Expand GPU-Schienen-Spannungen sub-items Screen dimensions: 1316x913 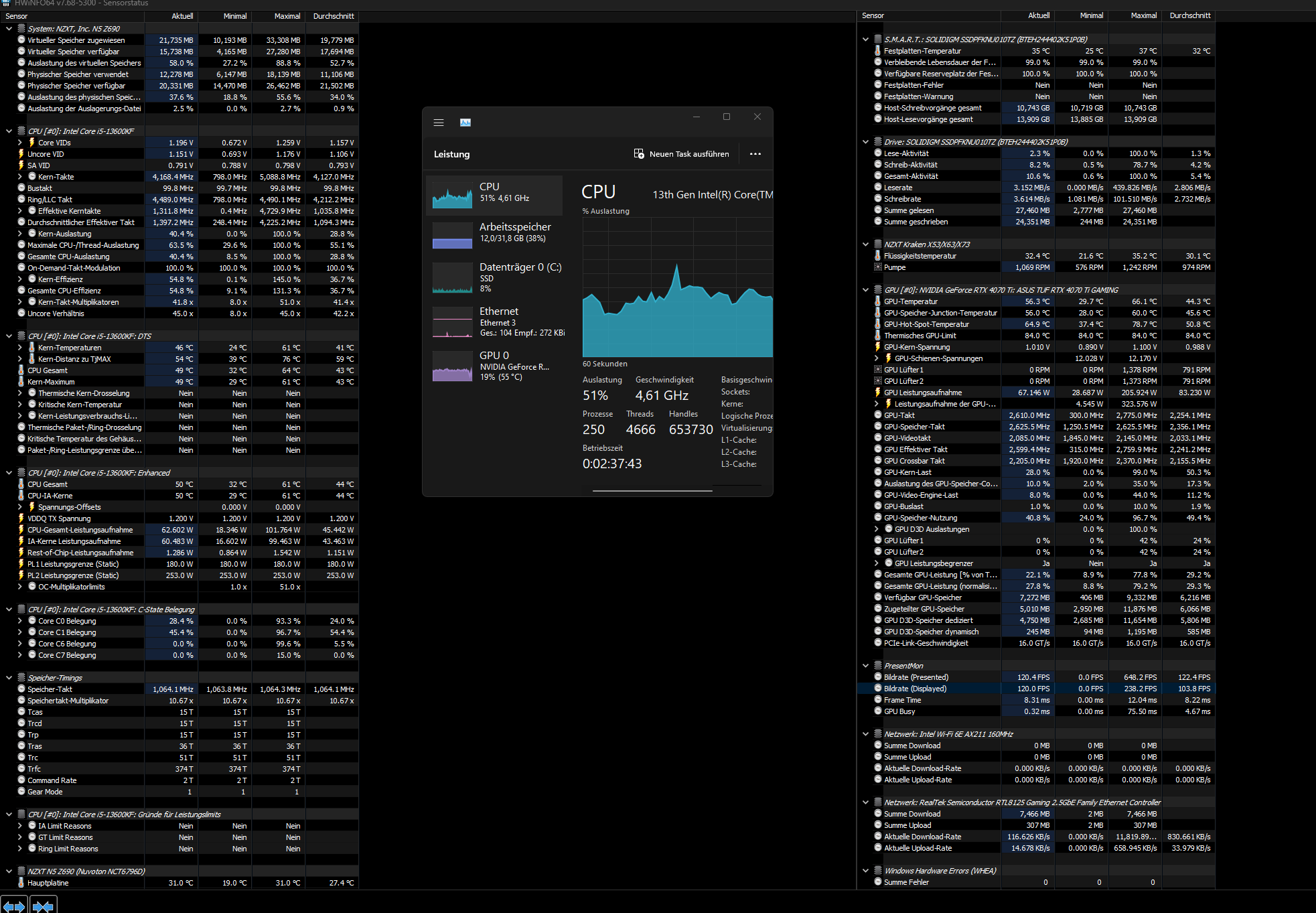coord(876,358)
